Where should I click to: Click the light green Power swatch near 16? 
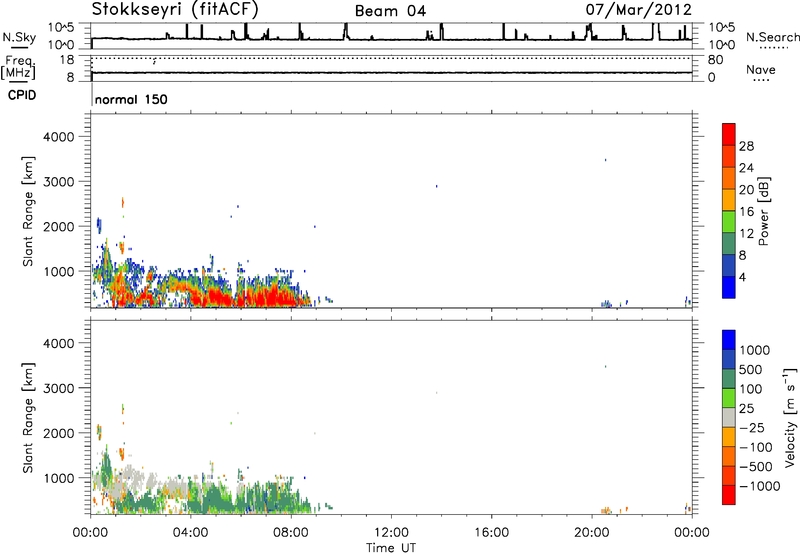(x=729, y=221)
